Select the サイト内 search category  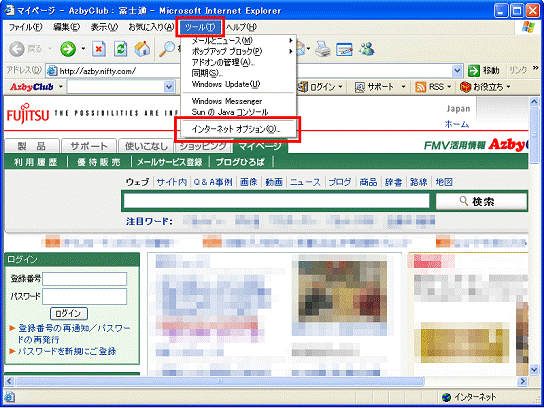pyautogui.click(x=172, y=182)
